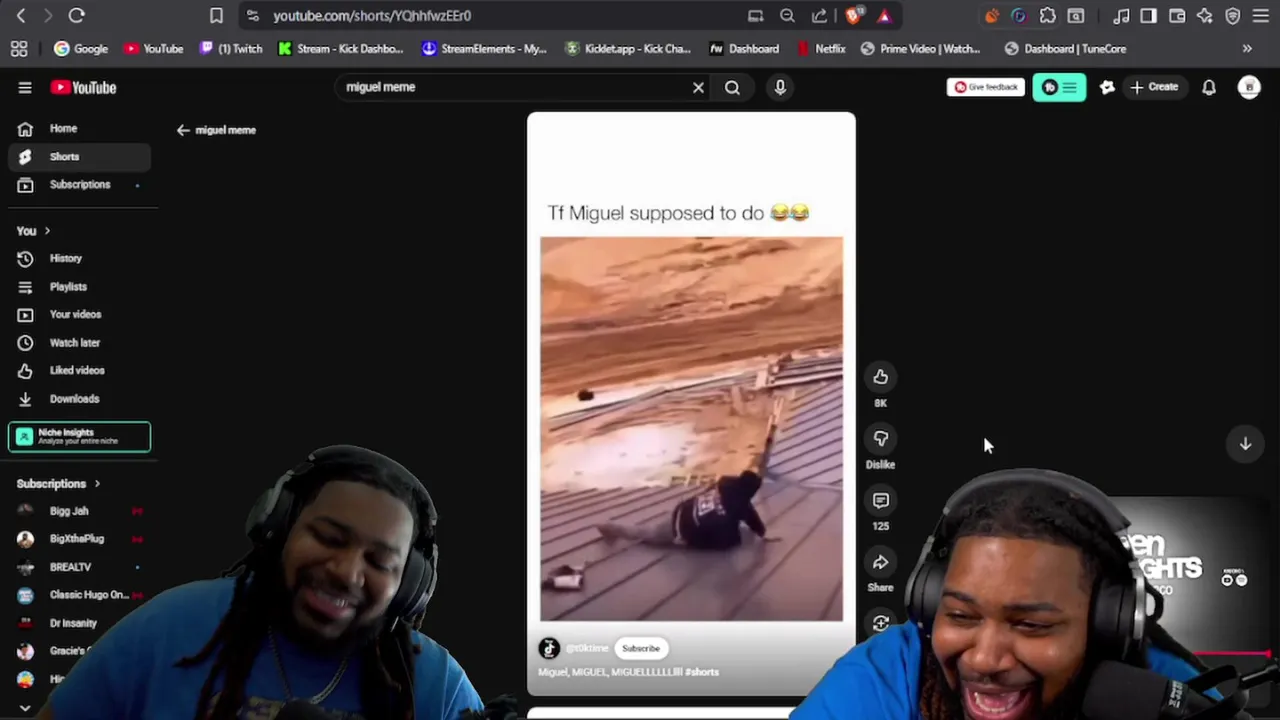The width and height of the screenshot is (1280, 720).
Task: Go to next Short arrow
Action: 1245,443
